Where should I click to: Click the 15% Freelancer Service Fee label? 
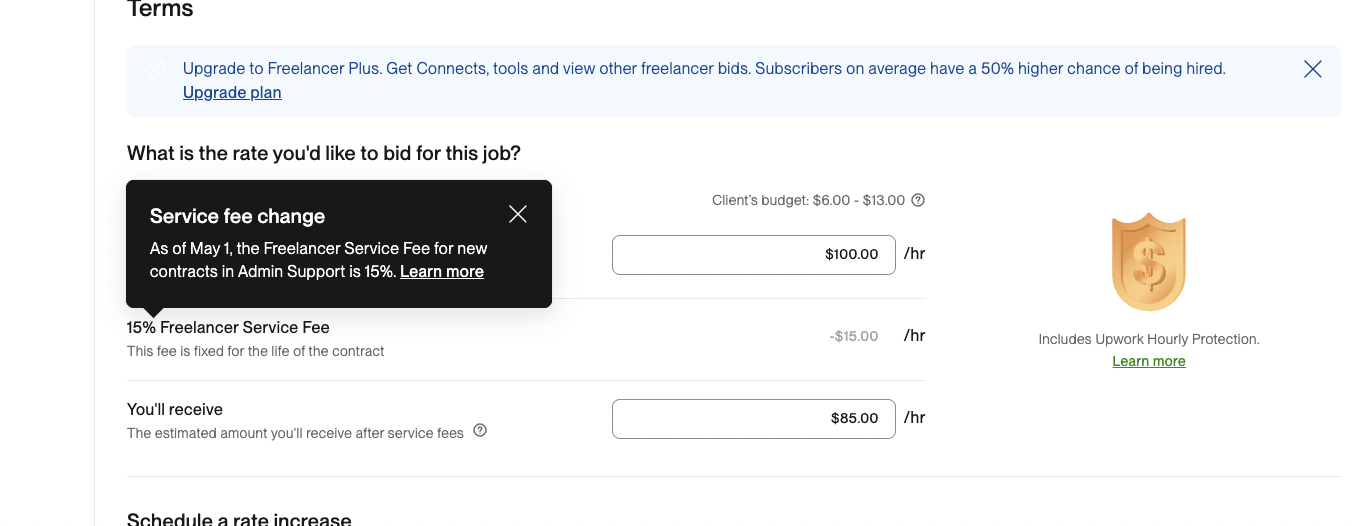(x=228, y=327)
